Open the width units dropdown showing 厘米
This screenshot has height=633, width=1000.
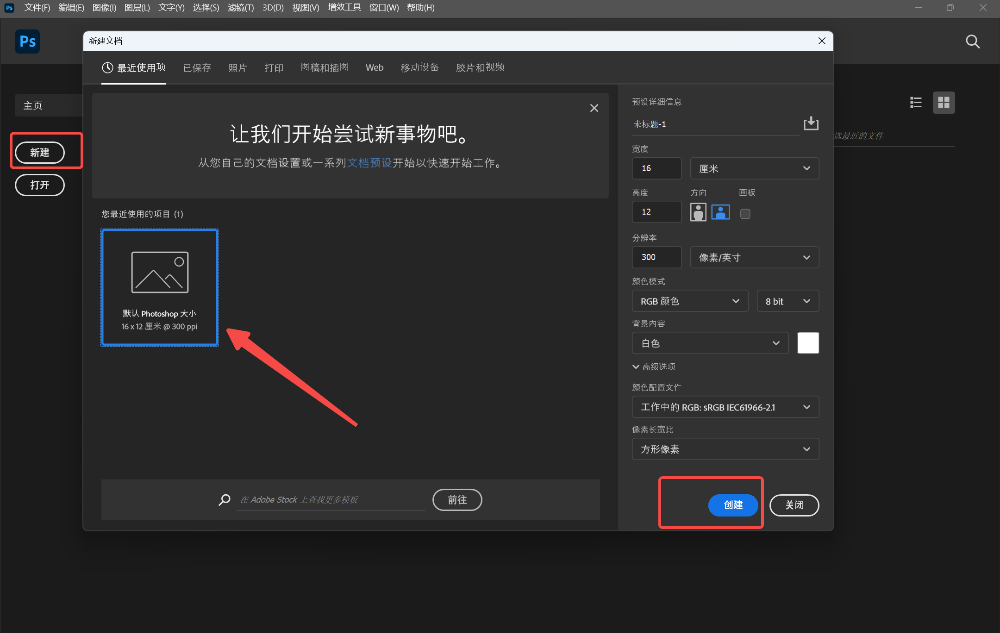(x=754, y=168)
